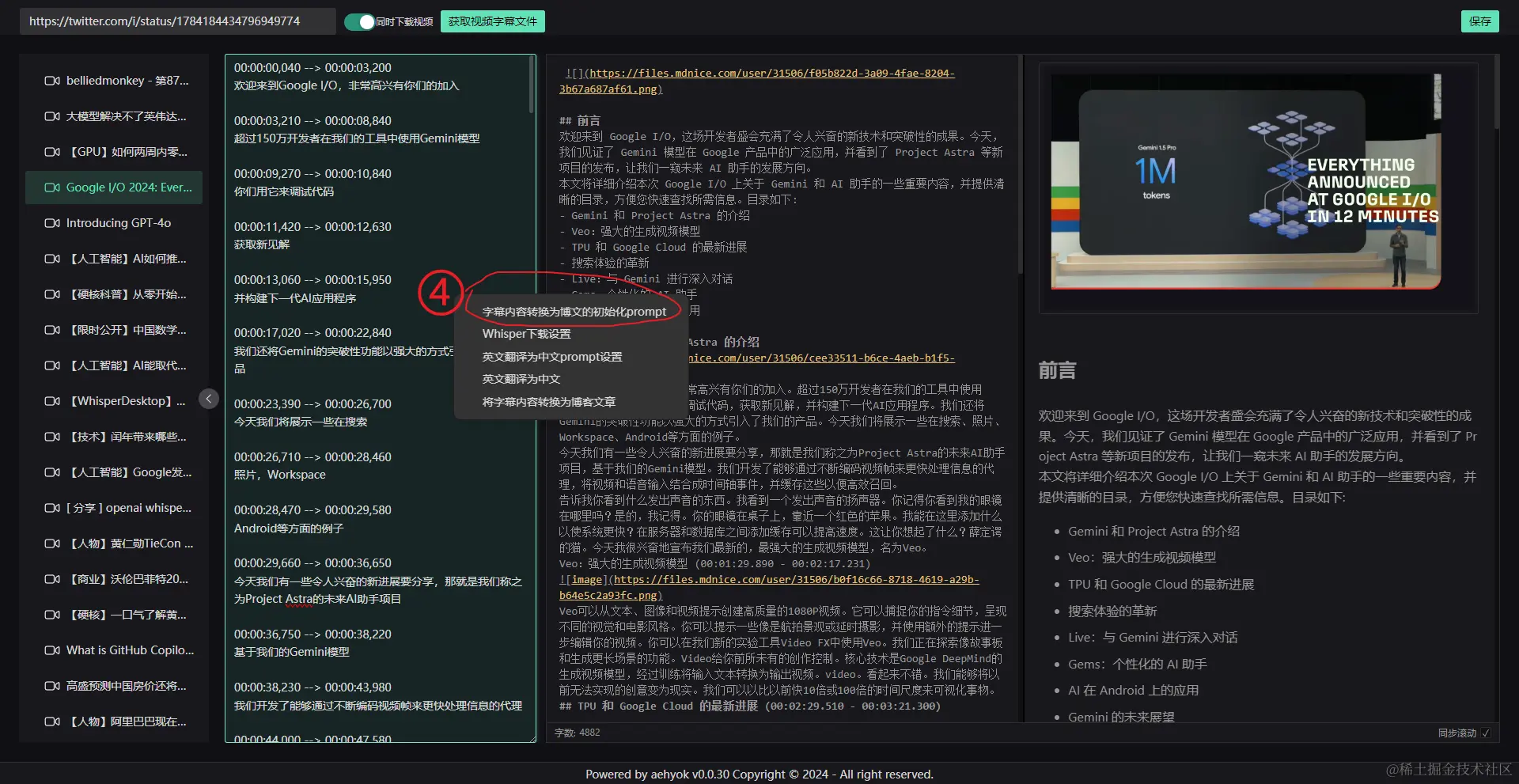Viewport: 1519px width, 784px height.
Task: Click subtitle line 照片, Workspace
Action: (280, 475)
